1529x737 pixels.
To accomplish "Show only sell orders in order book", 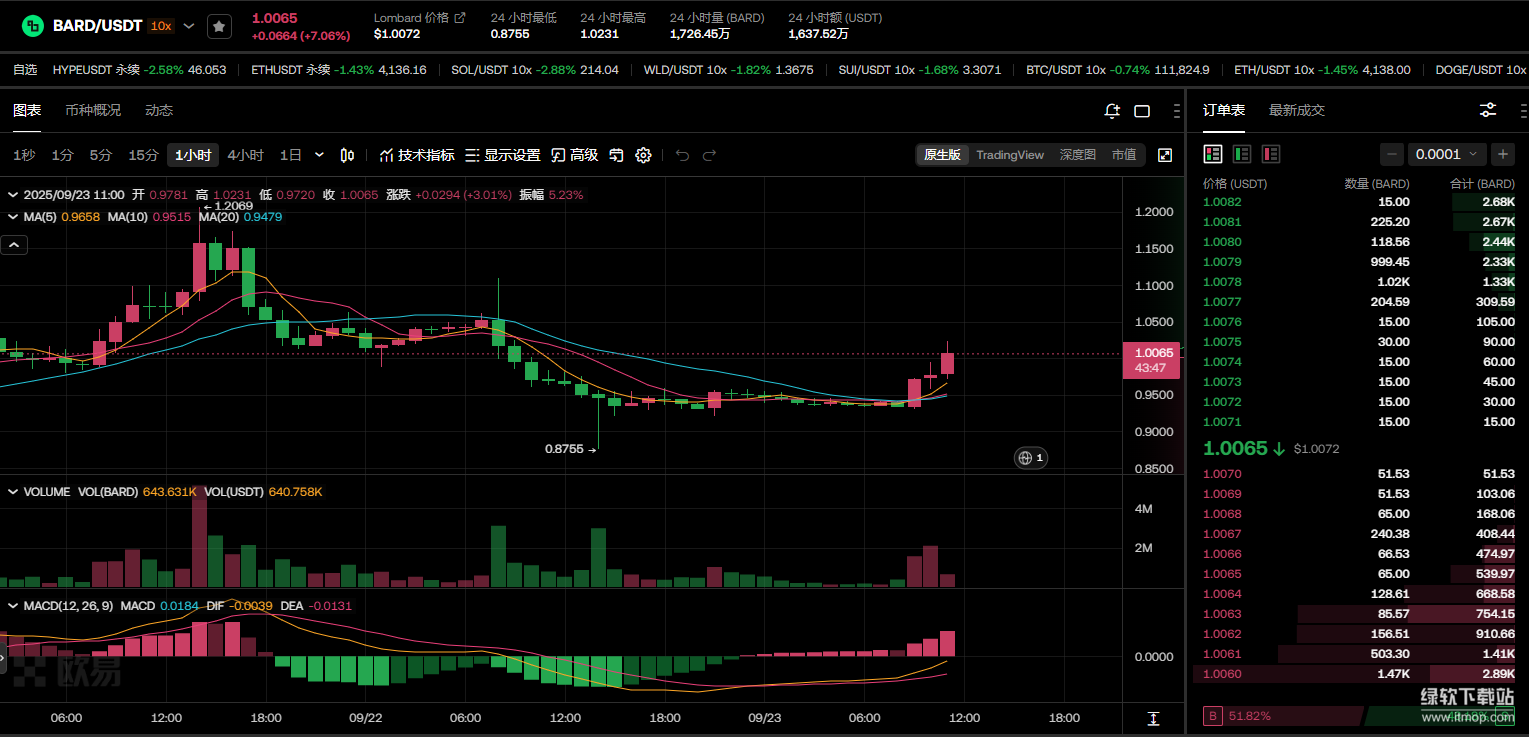I will (1271, 154).
